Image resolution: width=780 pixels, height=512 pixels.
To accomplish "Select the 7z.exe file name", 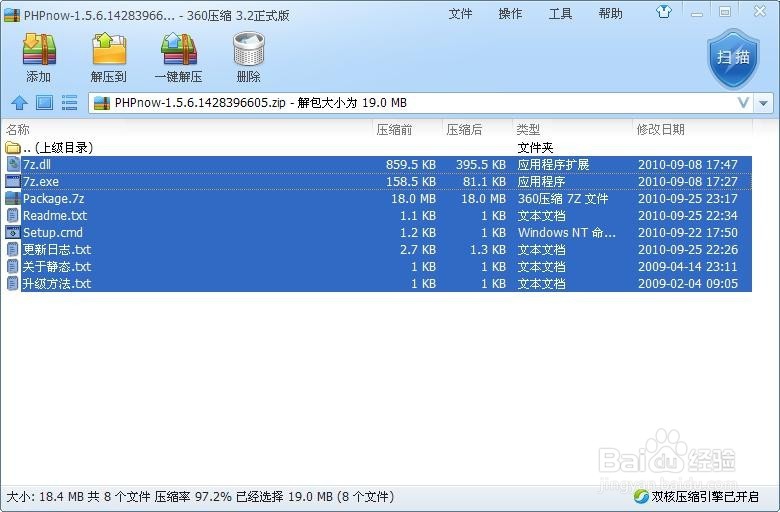I will pos(41,182).
